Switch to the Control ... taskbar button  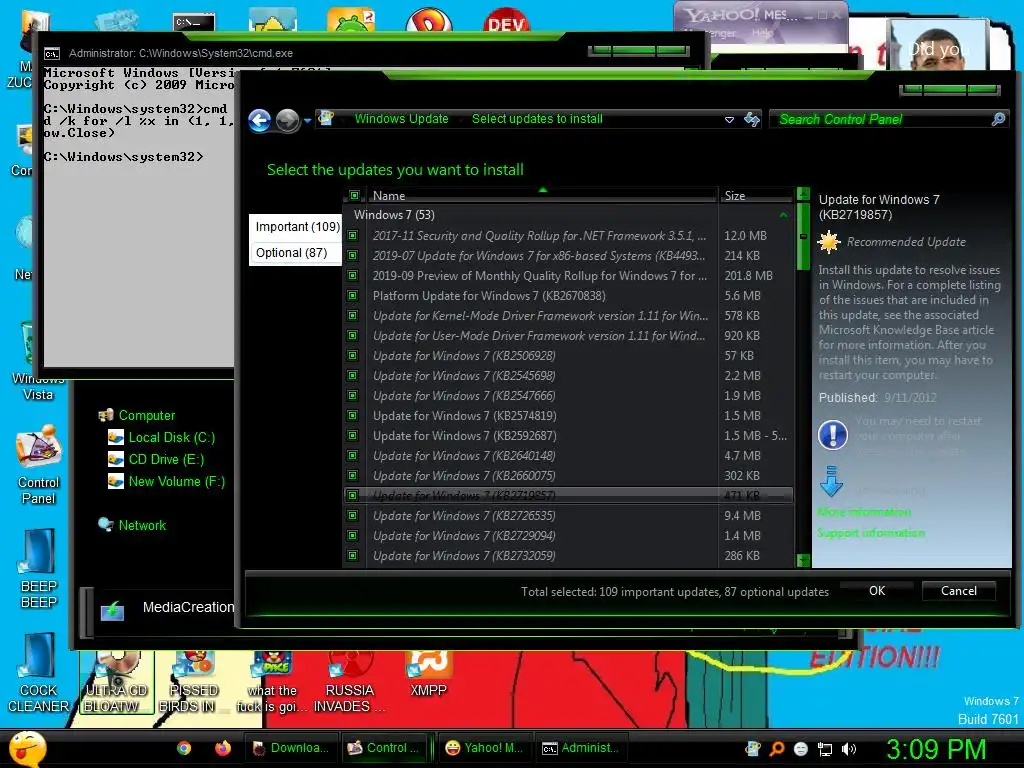click(x=384, y=748)
